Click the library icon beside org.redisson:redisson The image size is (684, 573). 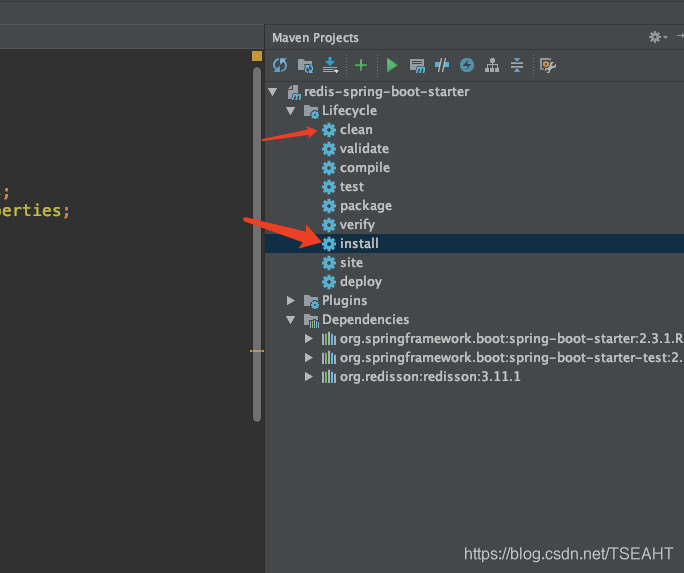329,377
